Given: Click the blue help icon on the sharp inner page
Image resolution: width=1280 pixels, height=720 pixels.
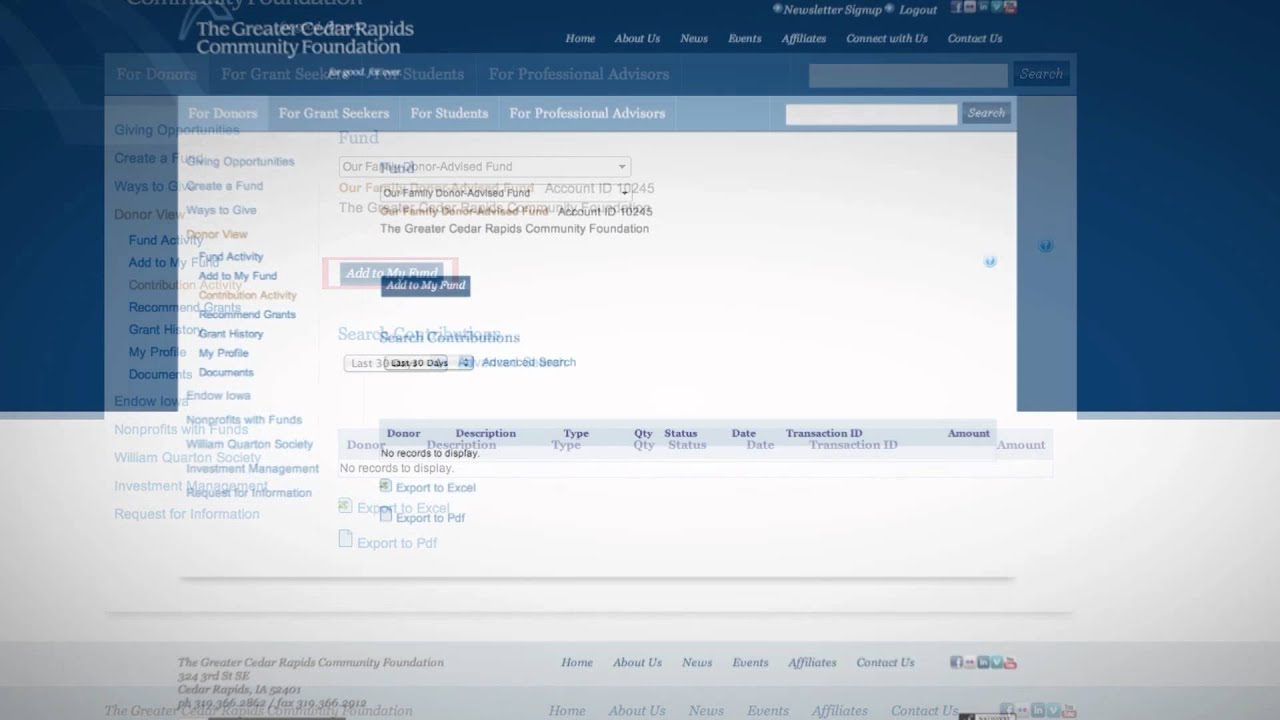Looking at the screenshot, I should coord(990,261).
